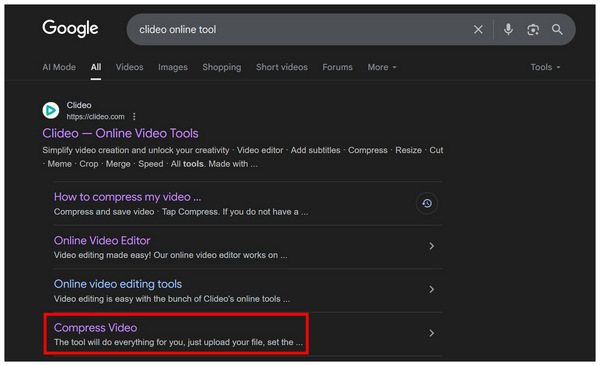Open the Tools dropdown

545,67
